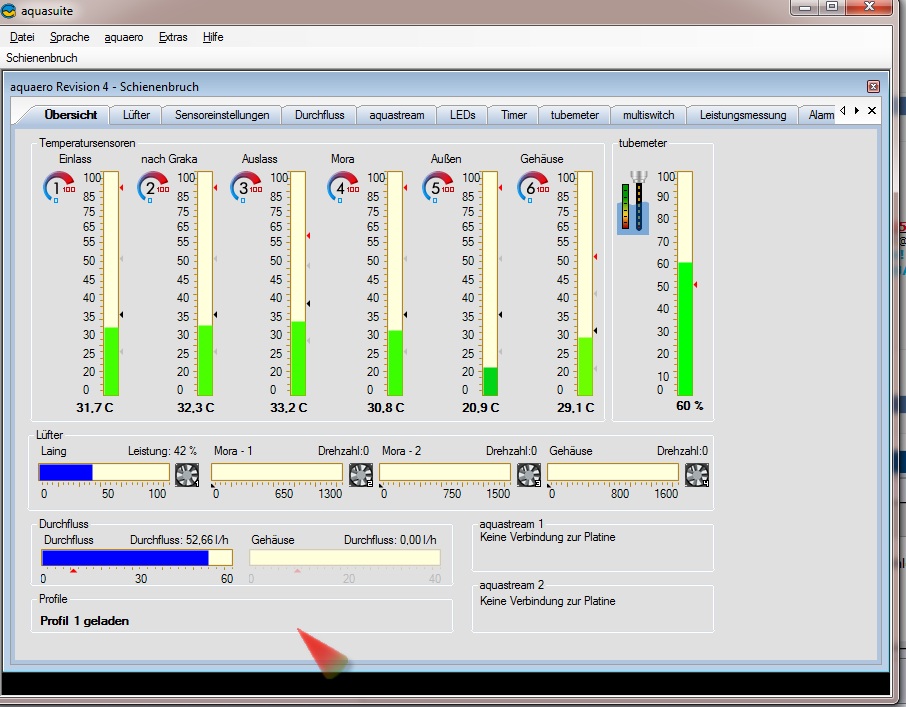Click the fan 3 icon next to Mora - 2
This screenshot has height=707, width=906.
coord(529,475)
